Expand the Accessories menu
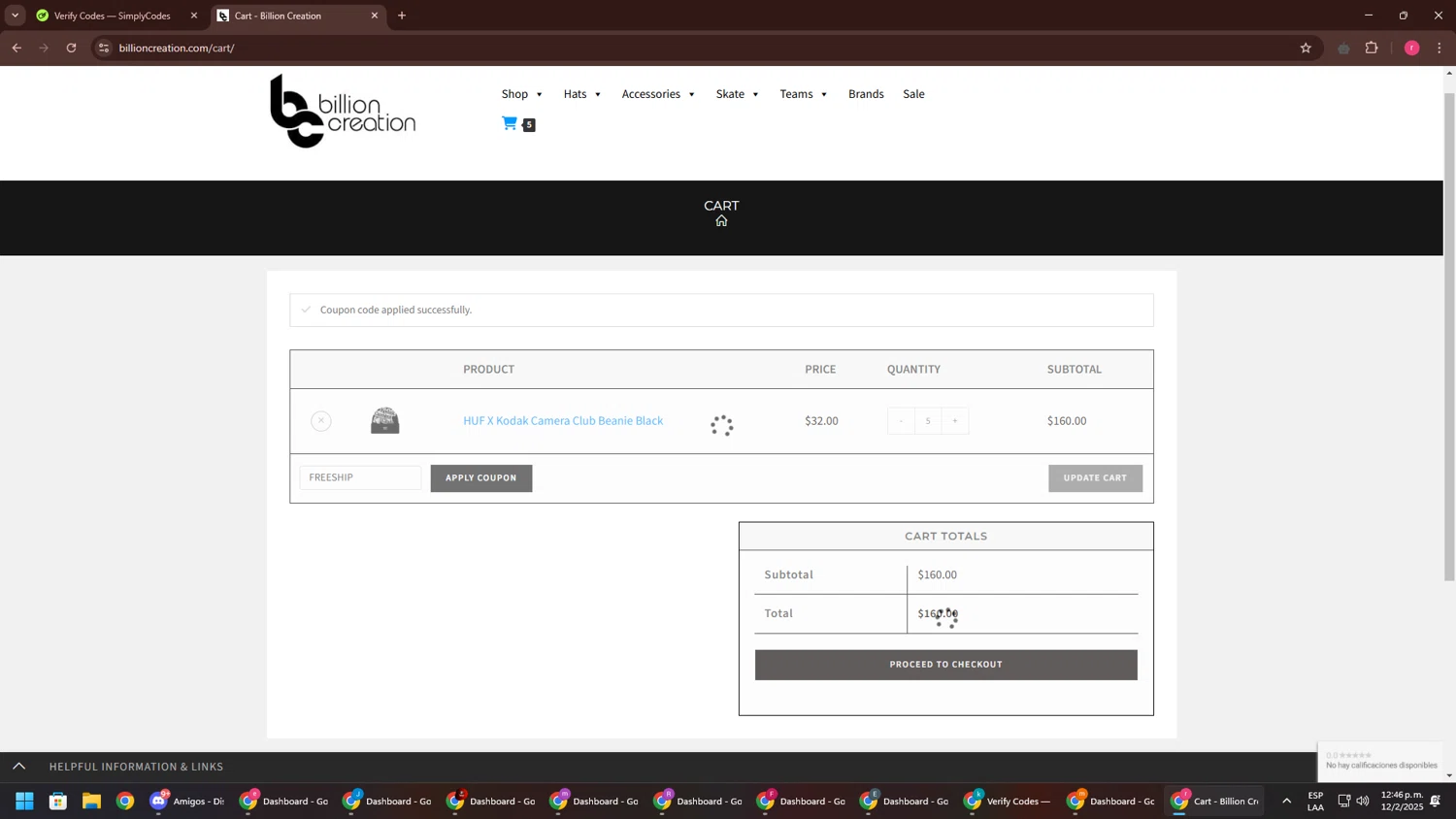The height and width of the screenshot is (819, 1456). click(x=658, y=94)
